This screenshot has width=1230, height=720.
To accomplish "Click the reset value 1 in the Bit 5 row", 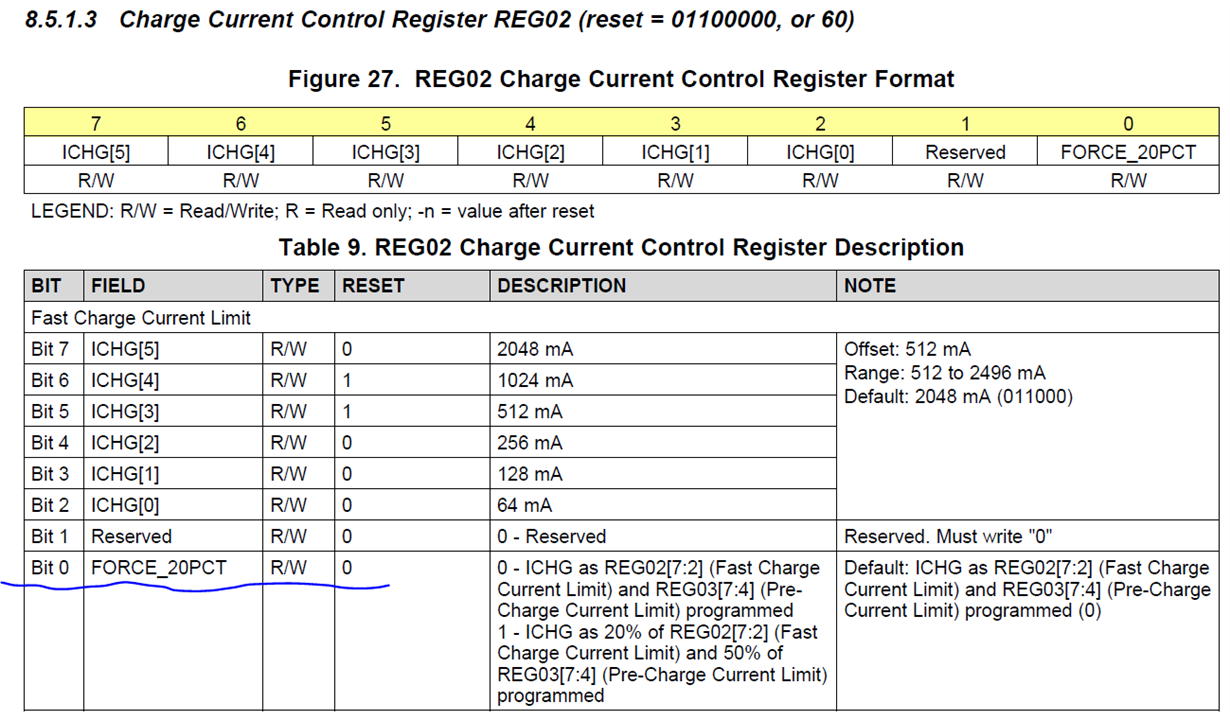I will coord(347,411).
